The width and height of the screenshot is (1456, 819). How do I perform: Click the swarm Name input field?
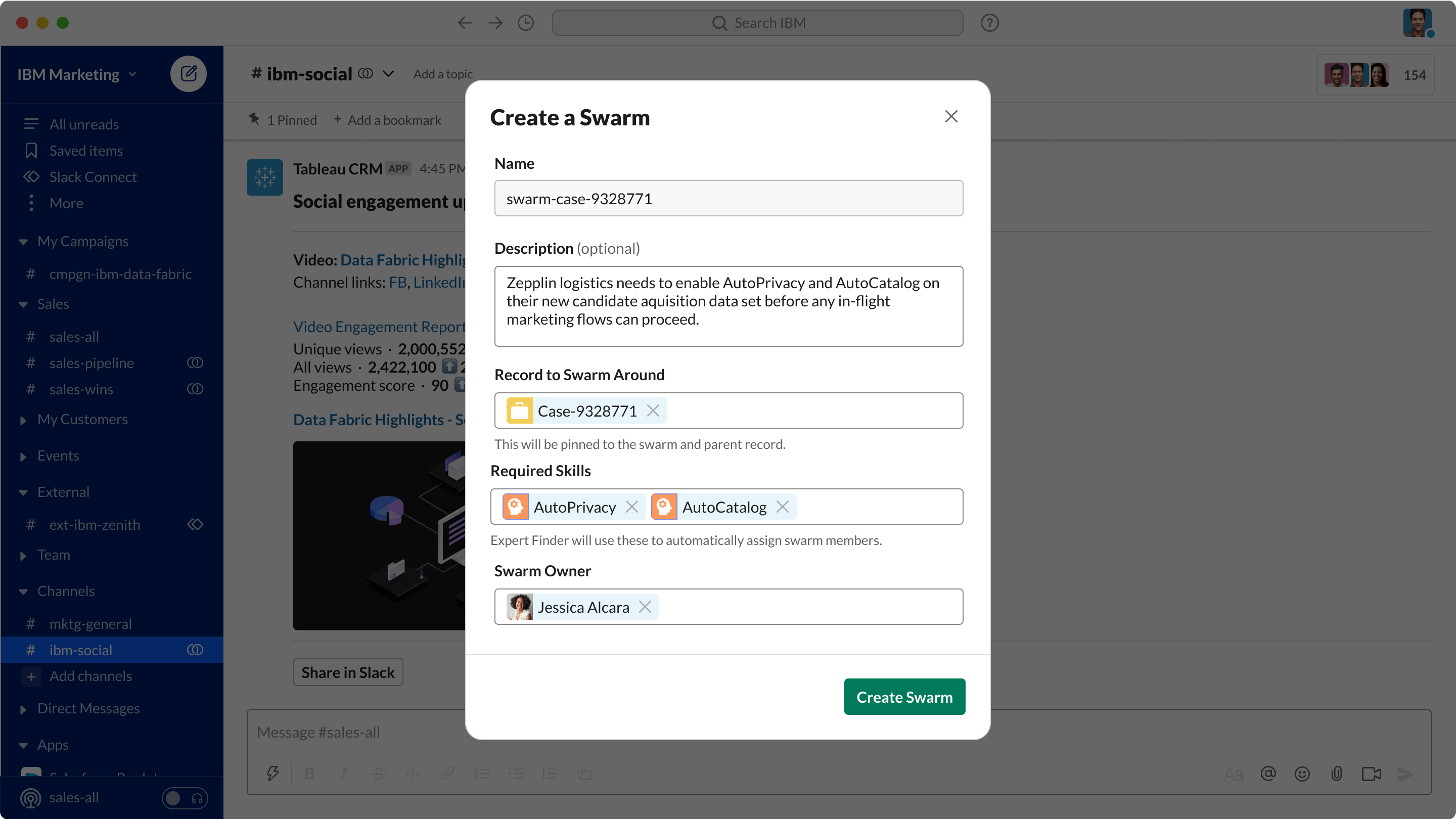(728, 198)
